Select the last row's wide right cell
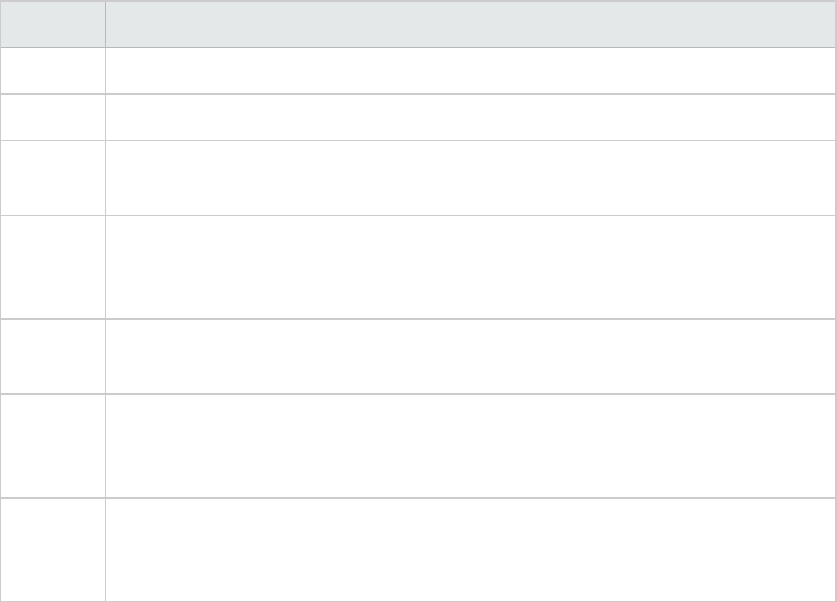Image resolution: width=837 pixels, height=602 pixels. (x=470, y=549)
